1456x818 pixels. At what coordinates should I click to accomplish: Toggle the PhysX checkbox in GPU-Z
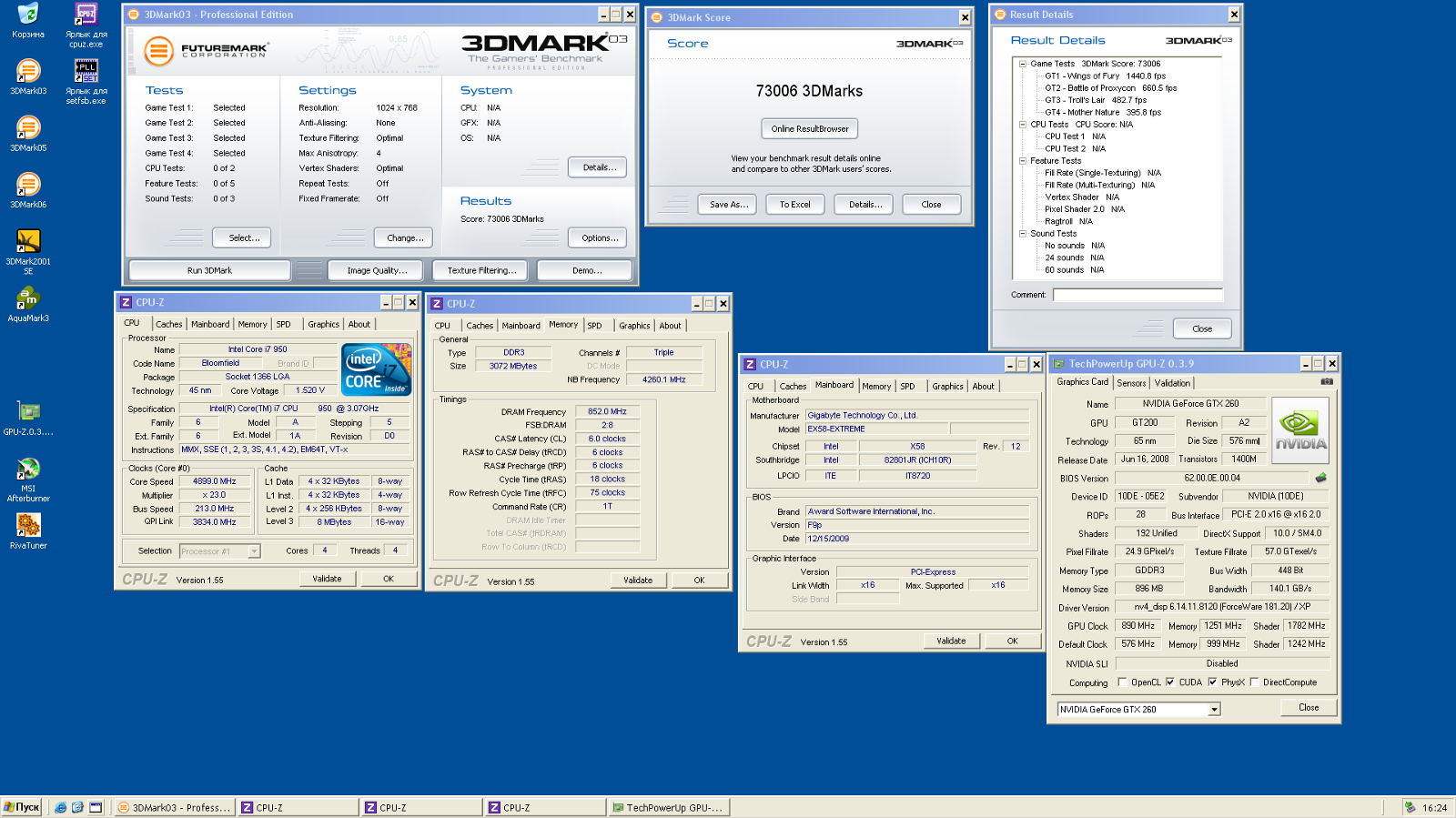[1212, 682]
